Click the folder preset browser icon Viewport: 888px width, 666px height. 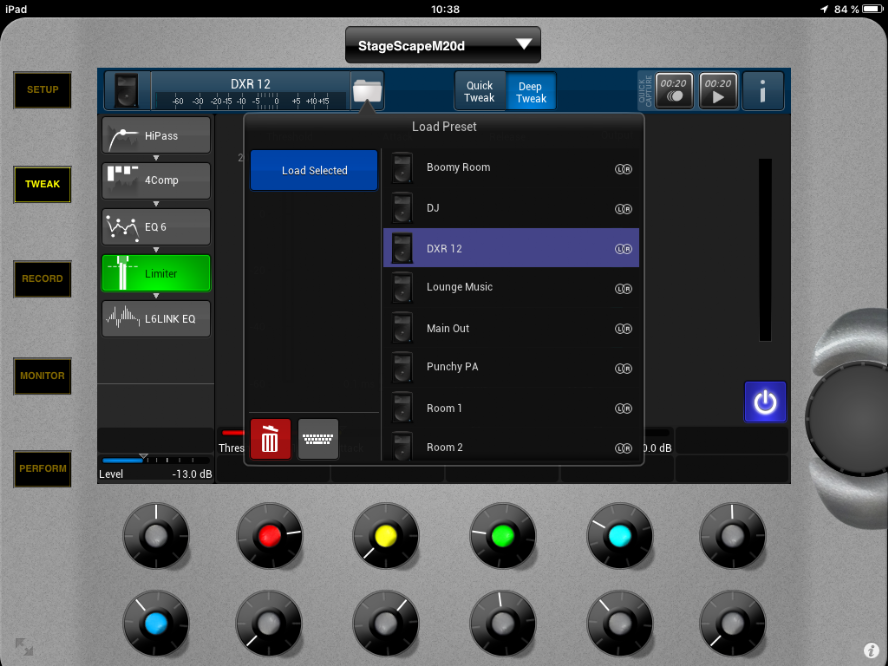click(367, 92)
